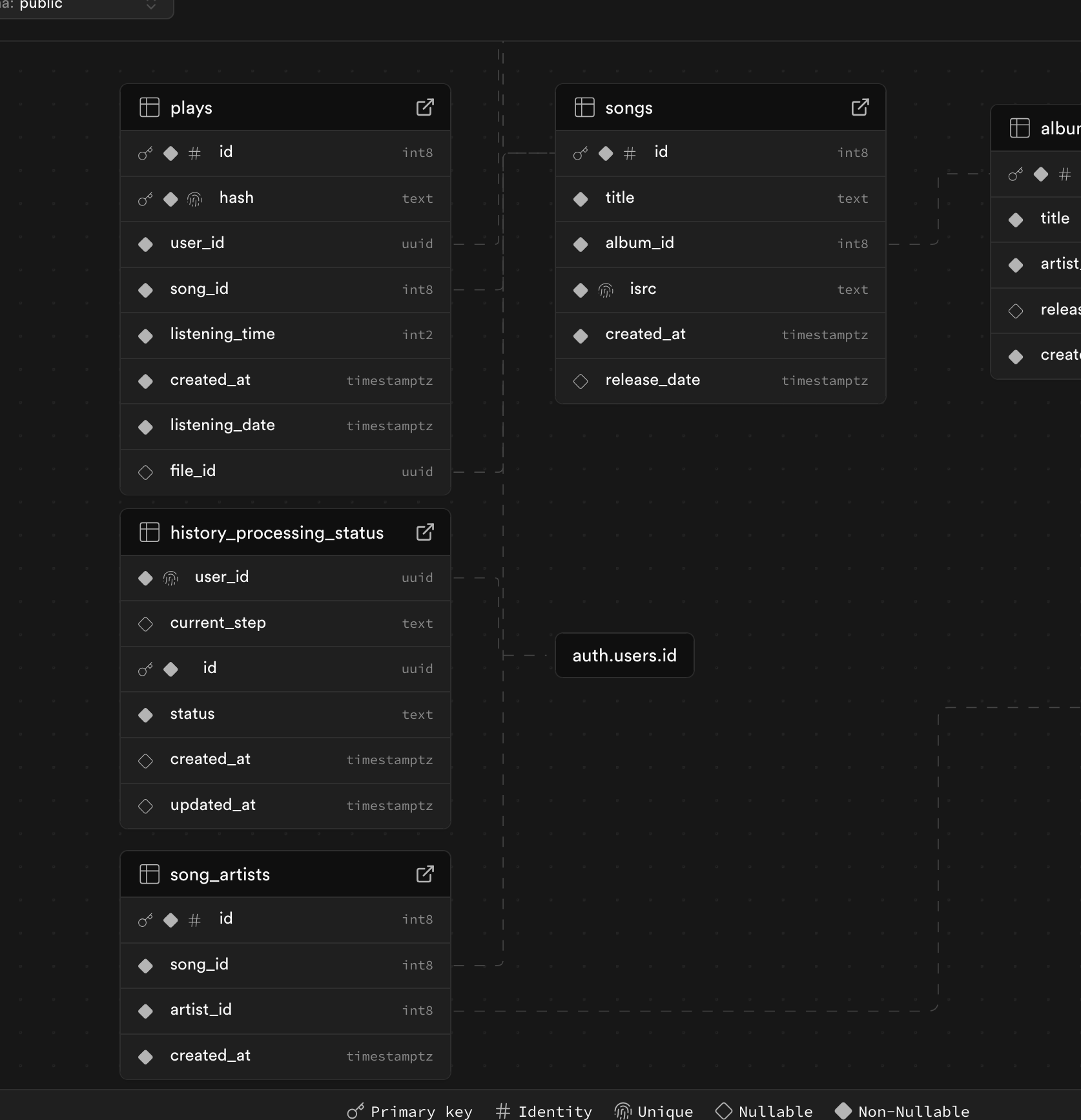Click the listening_time column in plays

click(x=285, y=335)
